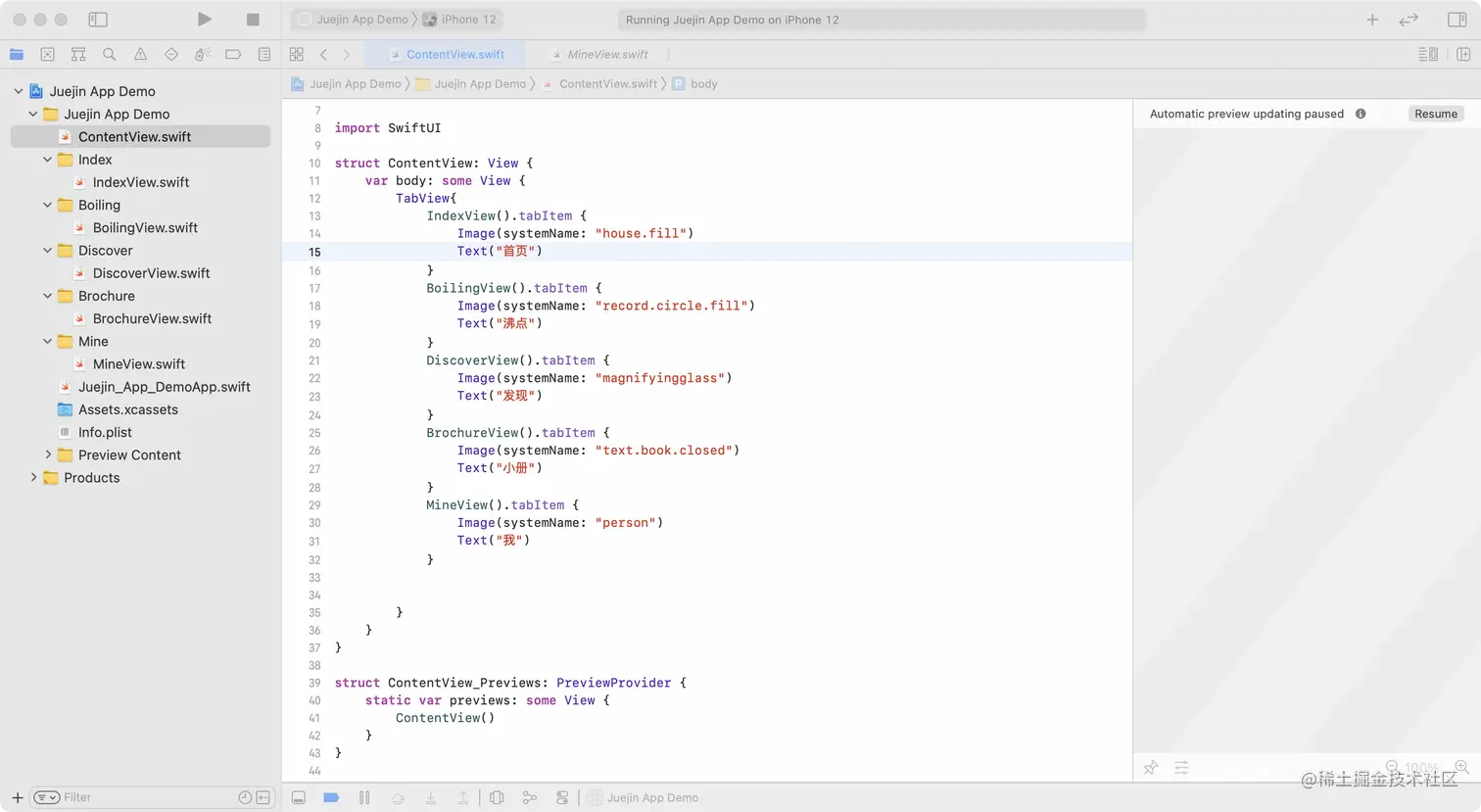Viewport: 1481px width, 812px height.
Task: Show preview paused info details
Action: coord(1361,114)
